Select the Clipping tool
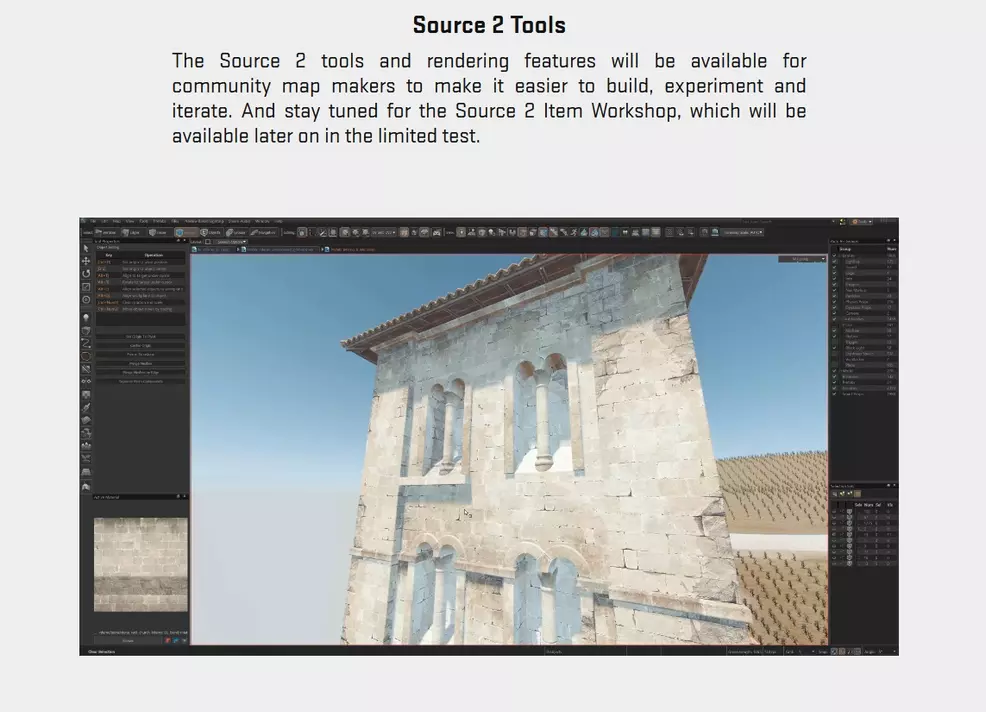Screen dimensions: 986x712 tap(86, 369)
